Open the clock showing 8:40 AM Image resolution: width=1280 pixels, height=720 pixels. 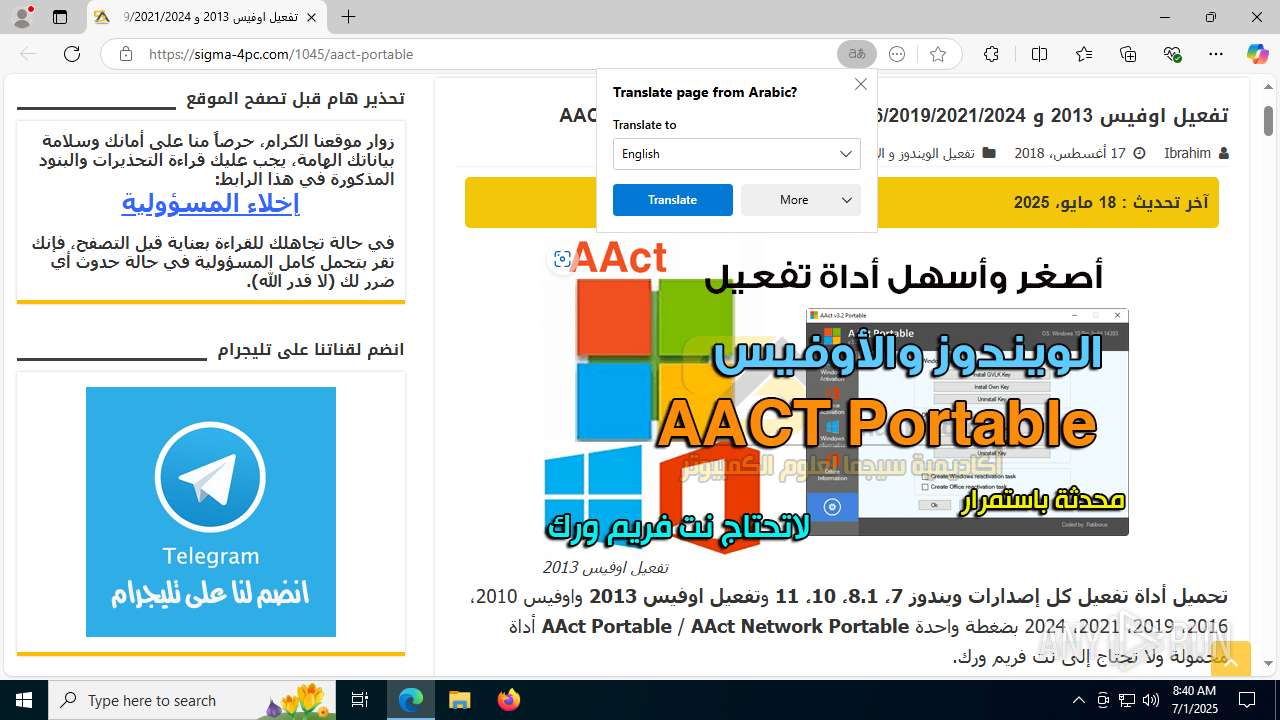(1194, 700)
